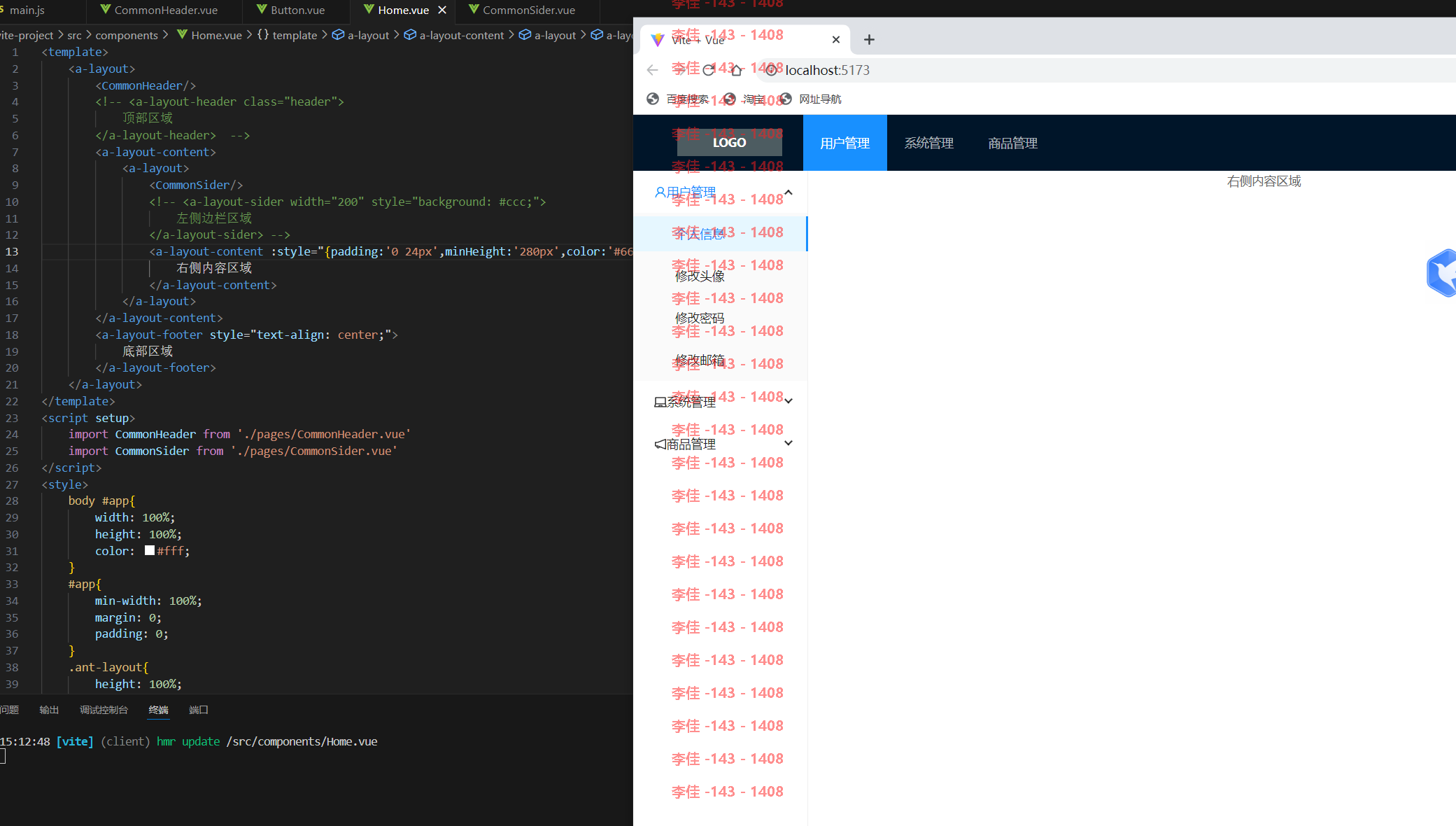
Task: Click the LOGO block in page header
Action: point(729,142)
